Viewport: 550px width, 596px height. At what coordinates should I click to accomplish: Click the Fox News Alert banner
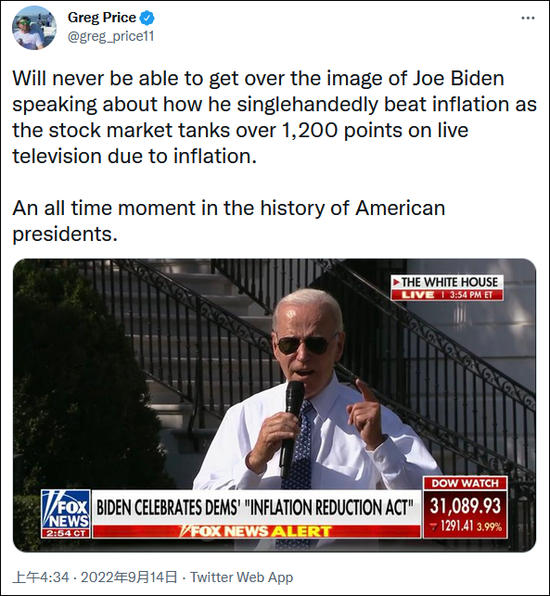pos(257,531)
